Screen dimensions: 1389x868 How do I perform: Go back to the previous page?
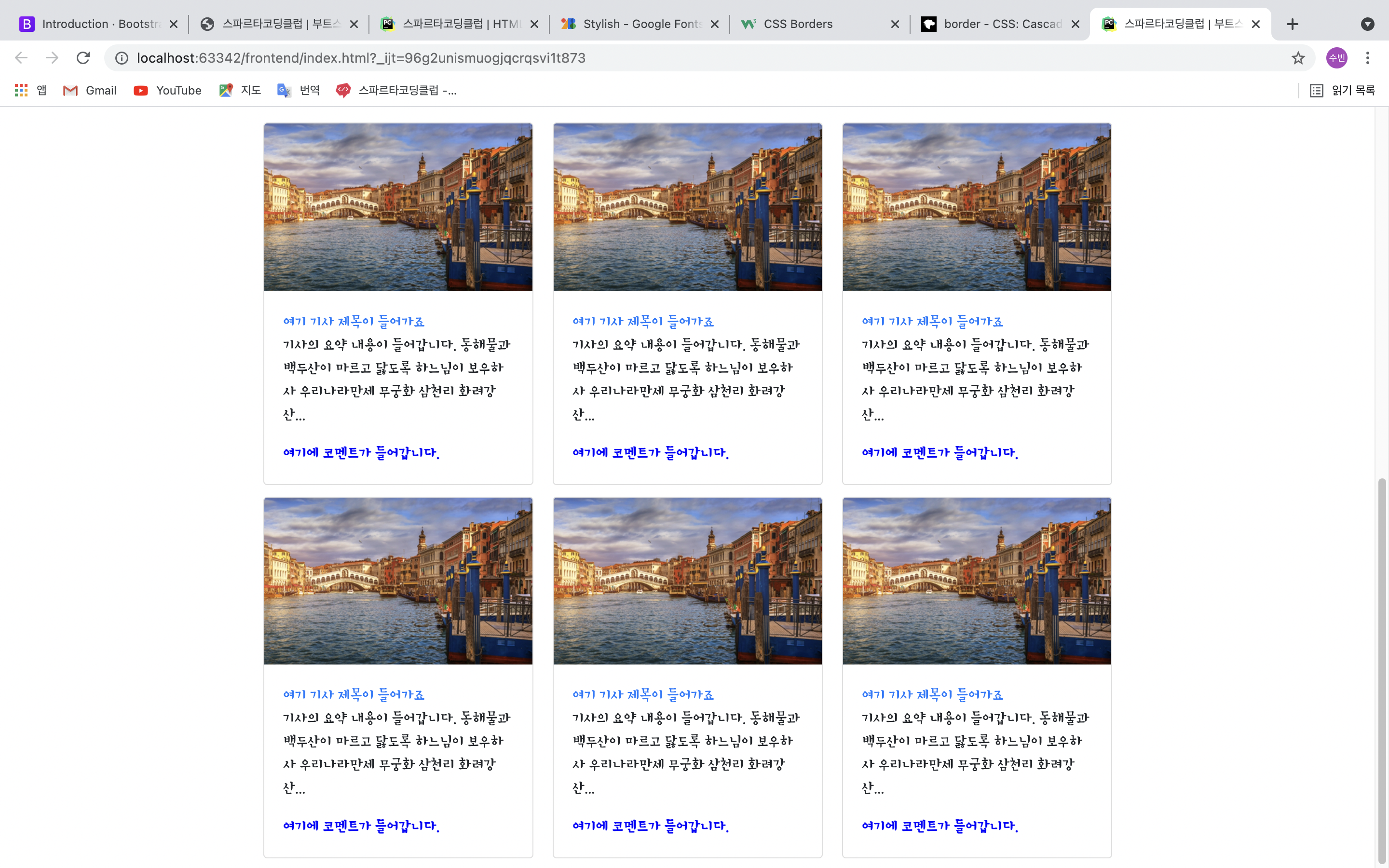(x=21, y=58)
